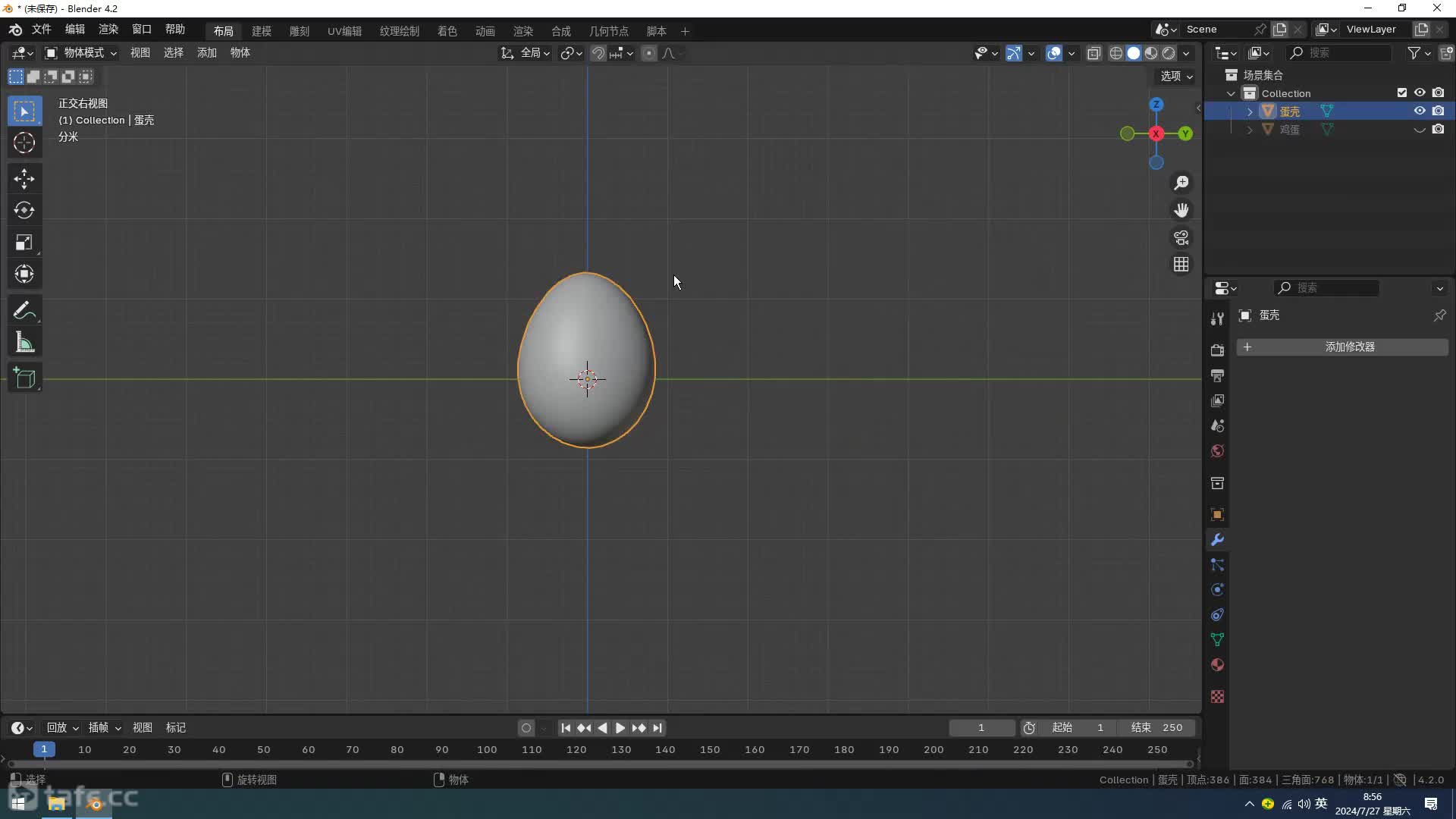Click the 添加修改器 button
1456x819 pixels.
click(x=1342, y=347)
